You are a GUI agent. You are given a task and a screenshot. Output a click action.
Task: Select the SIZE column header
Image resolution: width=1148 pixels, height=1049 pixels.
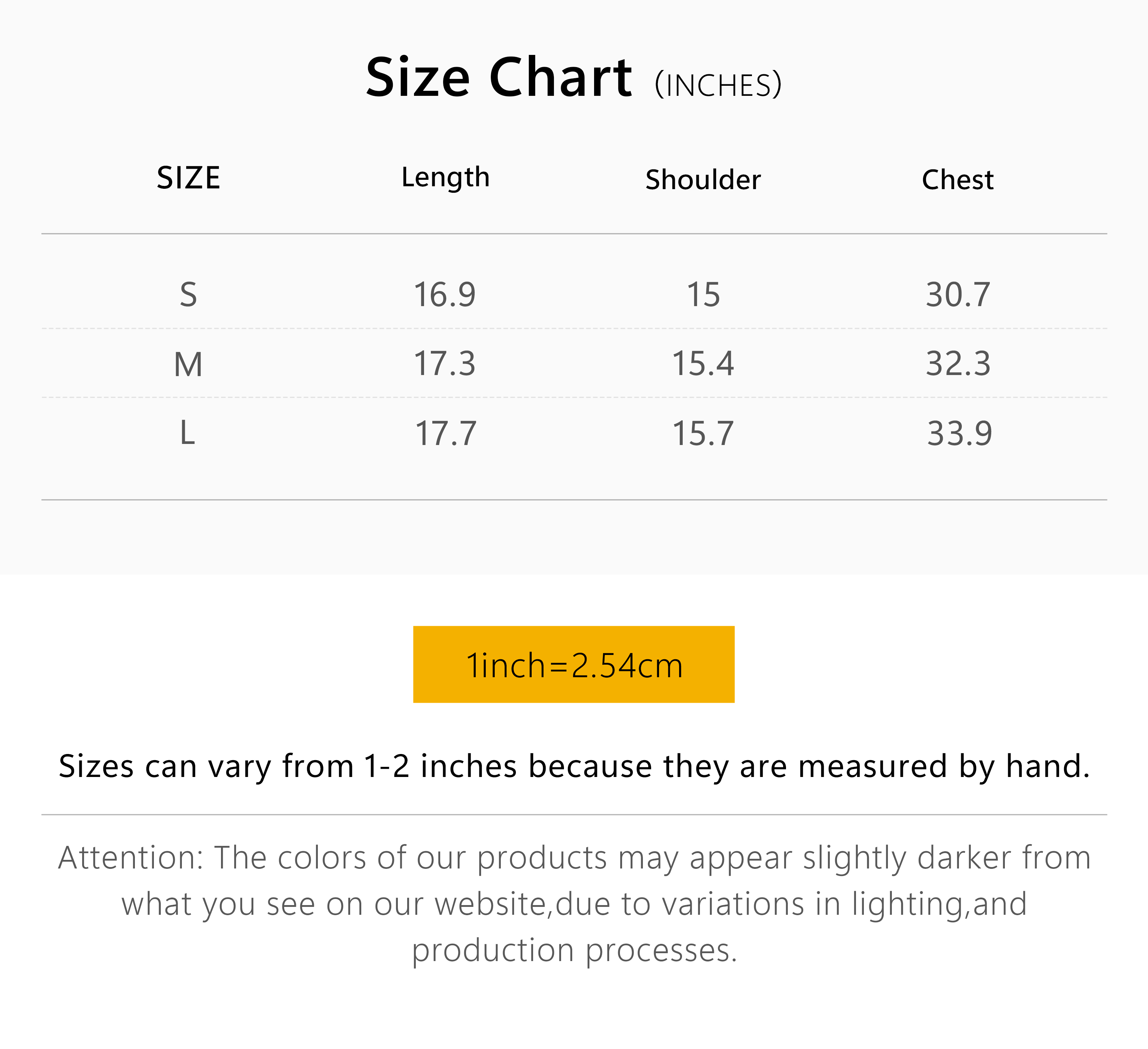[x=188, y=178]
